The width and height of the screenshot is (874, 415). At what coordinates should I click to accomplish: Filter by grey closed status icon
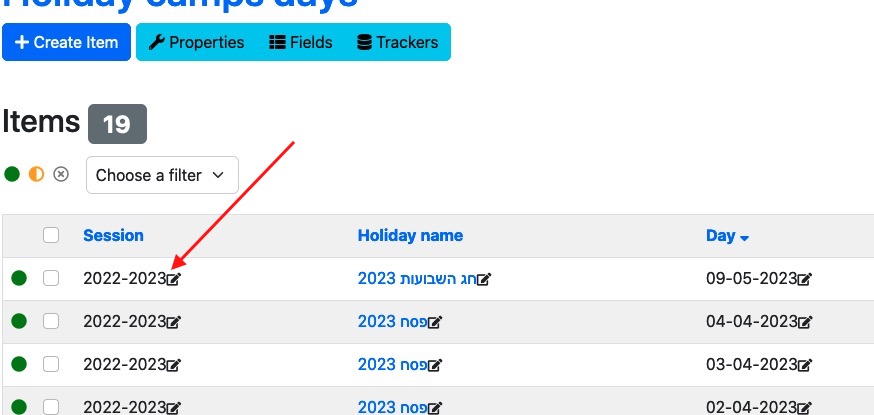click(x=61, y=174)
